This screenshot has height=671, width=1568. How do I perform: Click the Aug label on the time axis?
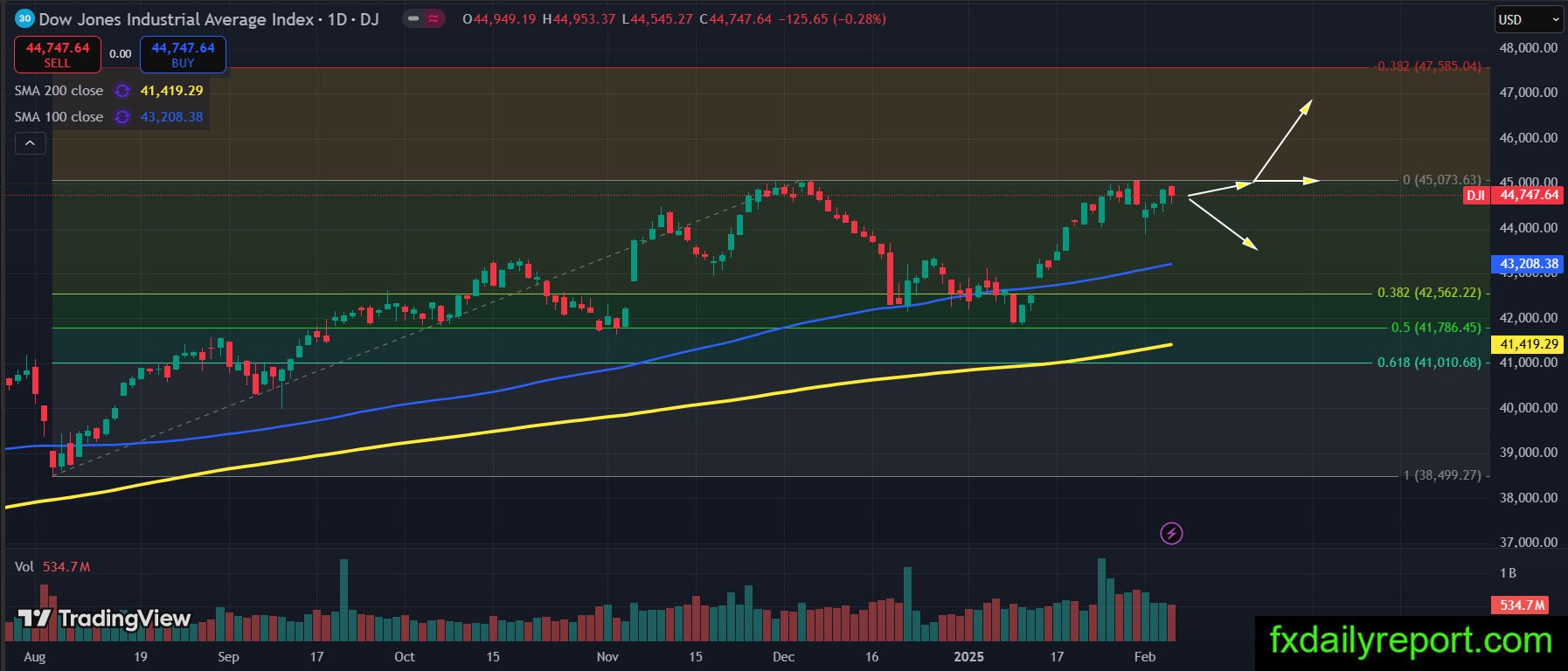pos(35,657)
